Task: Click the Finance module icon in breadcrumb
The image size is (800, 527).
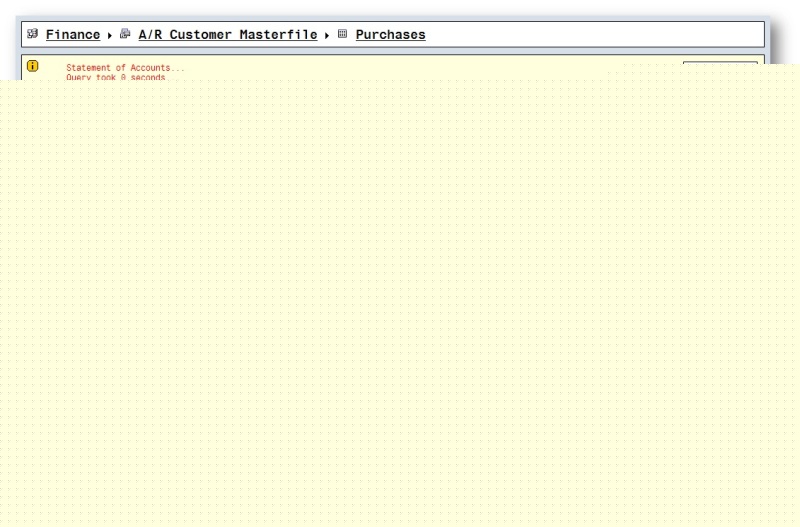Action: (32, 34)
